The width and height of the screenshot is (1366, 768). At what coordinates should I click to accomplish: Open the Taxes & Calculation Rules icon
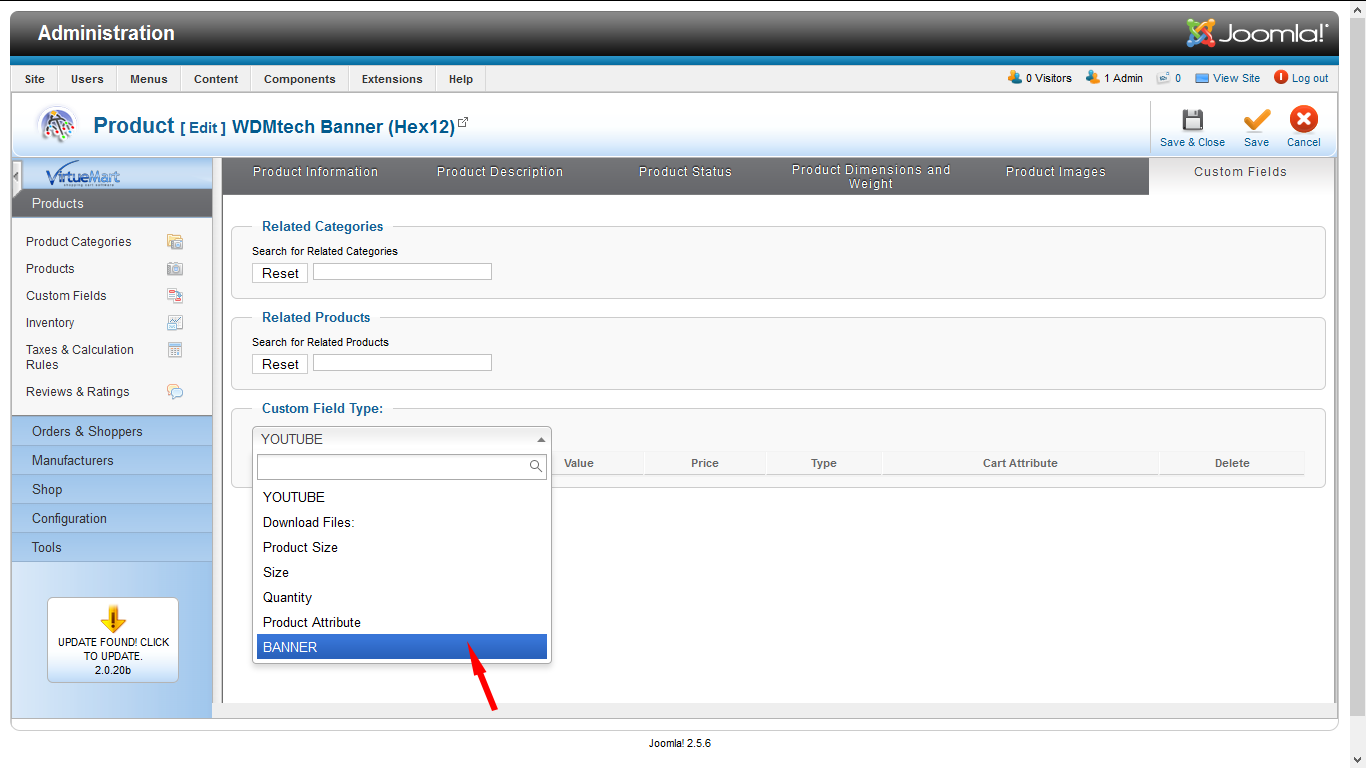(175, 350)
